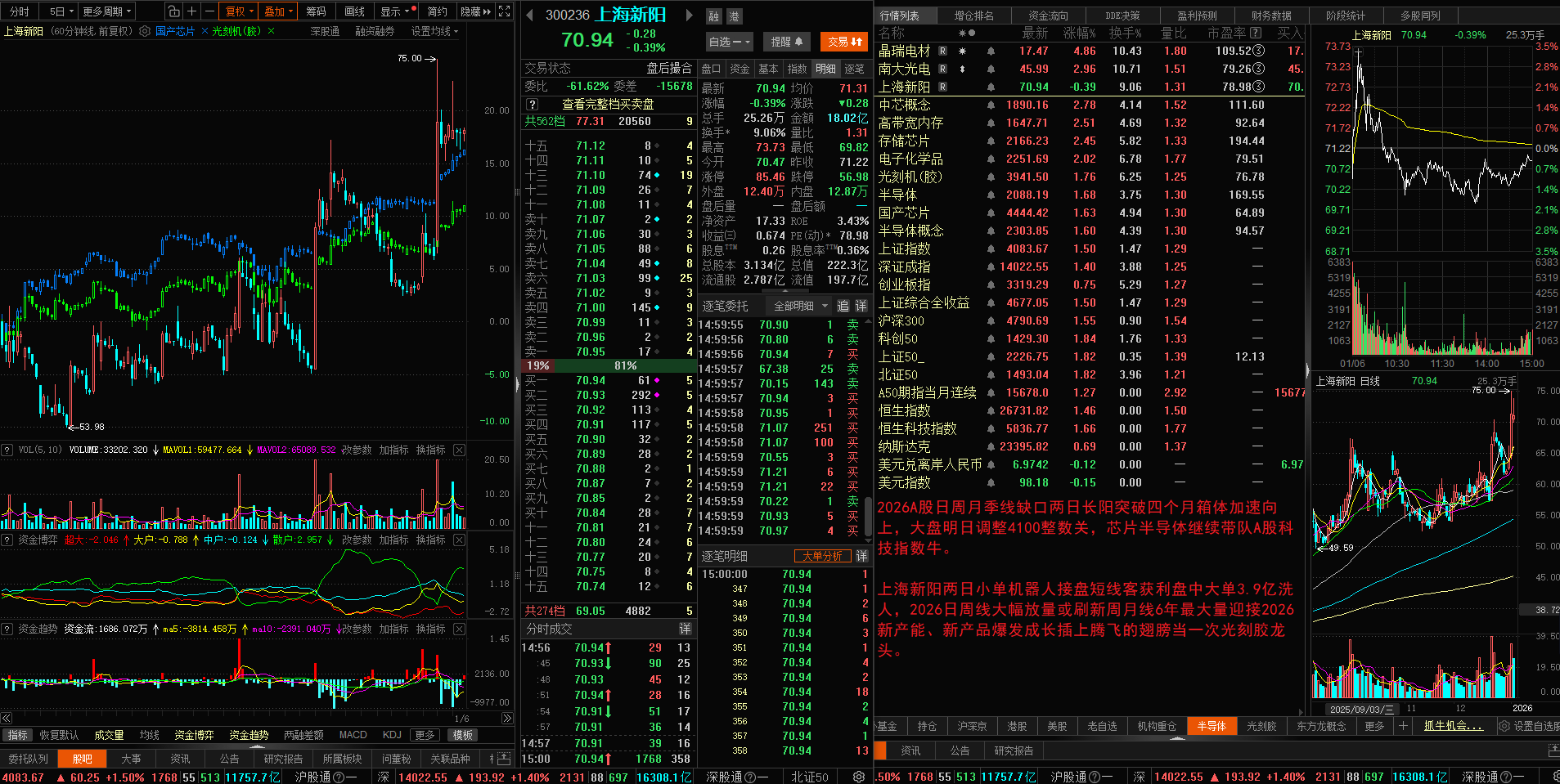Screen dimensions: 1560x784
Task: Close the VOL indicator panel
Action: (x=460, y=450)
